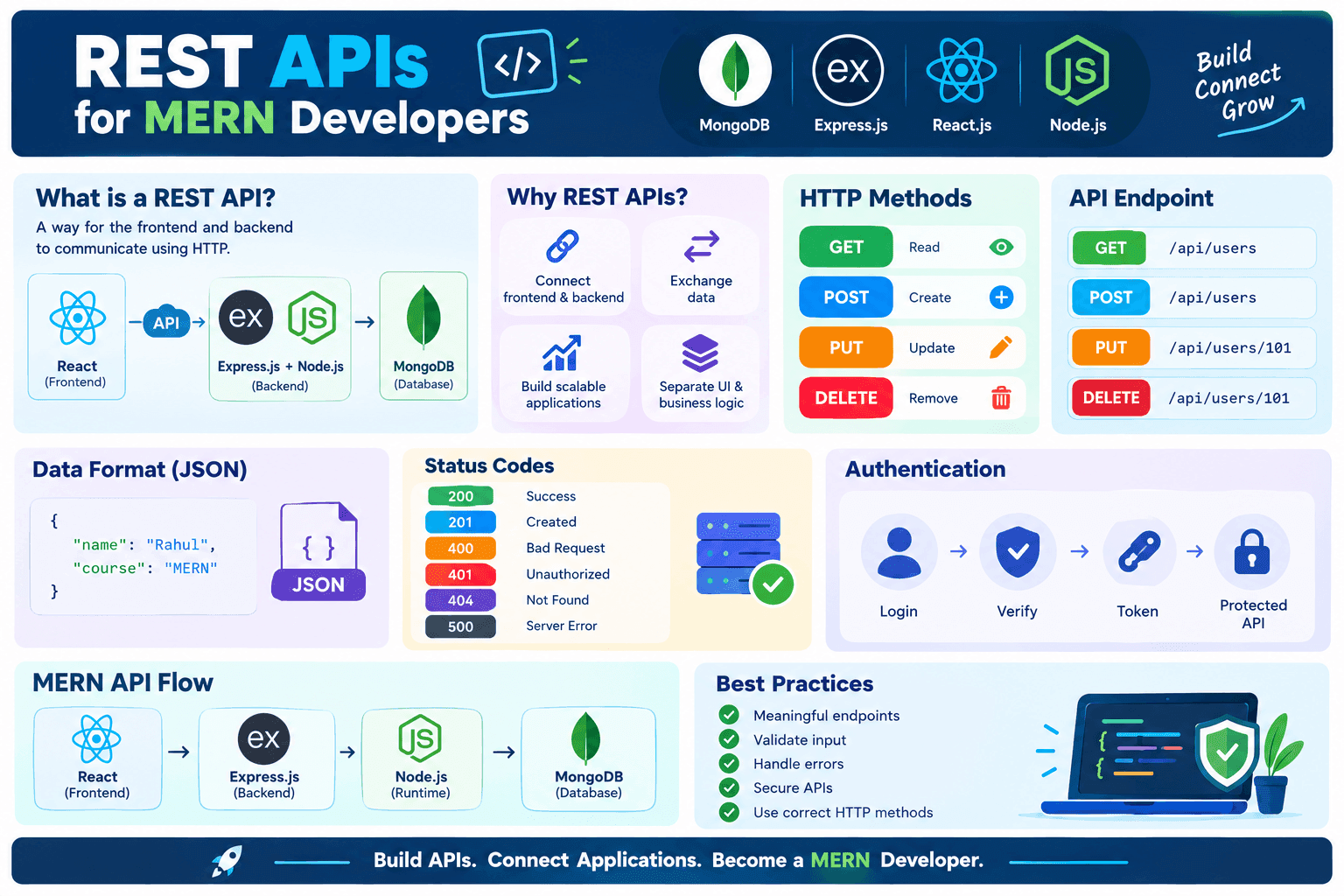Click the Protected API padlock icon
Viewport: 1344px width, 896px height.
click(1252, 551)
